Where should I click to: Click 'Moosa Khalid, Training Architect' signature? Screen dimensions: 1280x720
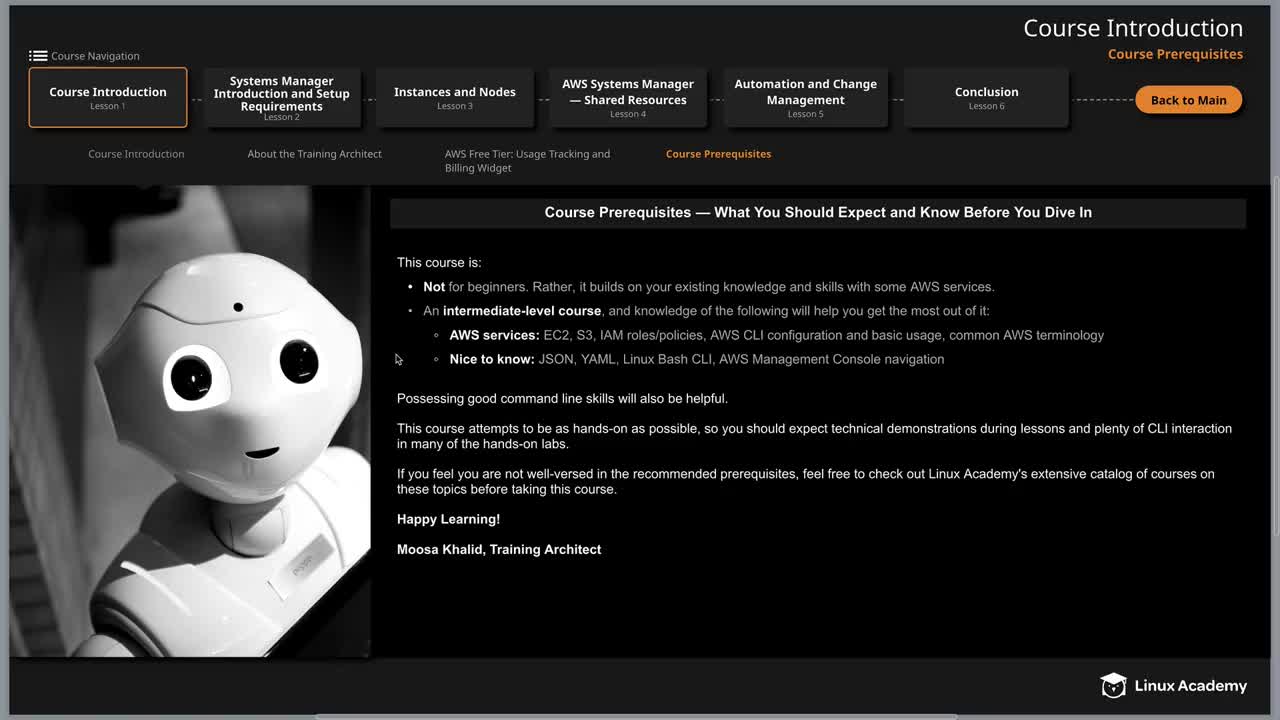click(x=499, y=549)
